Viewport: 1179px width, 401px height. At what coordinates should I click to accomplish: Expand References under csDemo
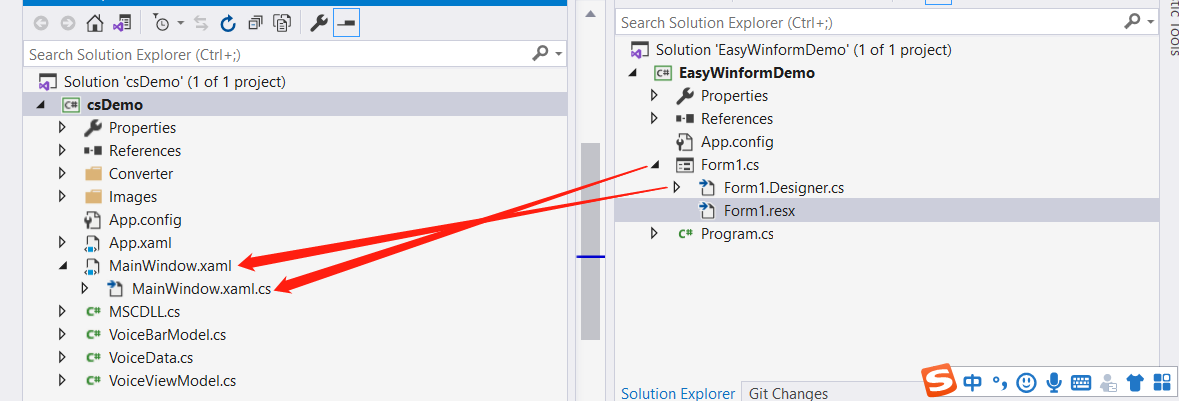pyautogui.click(x=62, y=150)
